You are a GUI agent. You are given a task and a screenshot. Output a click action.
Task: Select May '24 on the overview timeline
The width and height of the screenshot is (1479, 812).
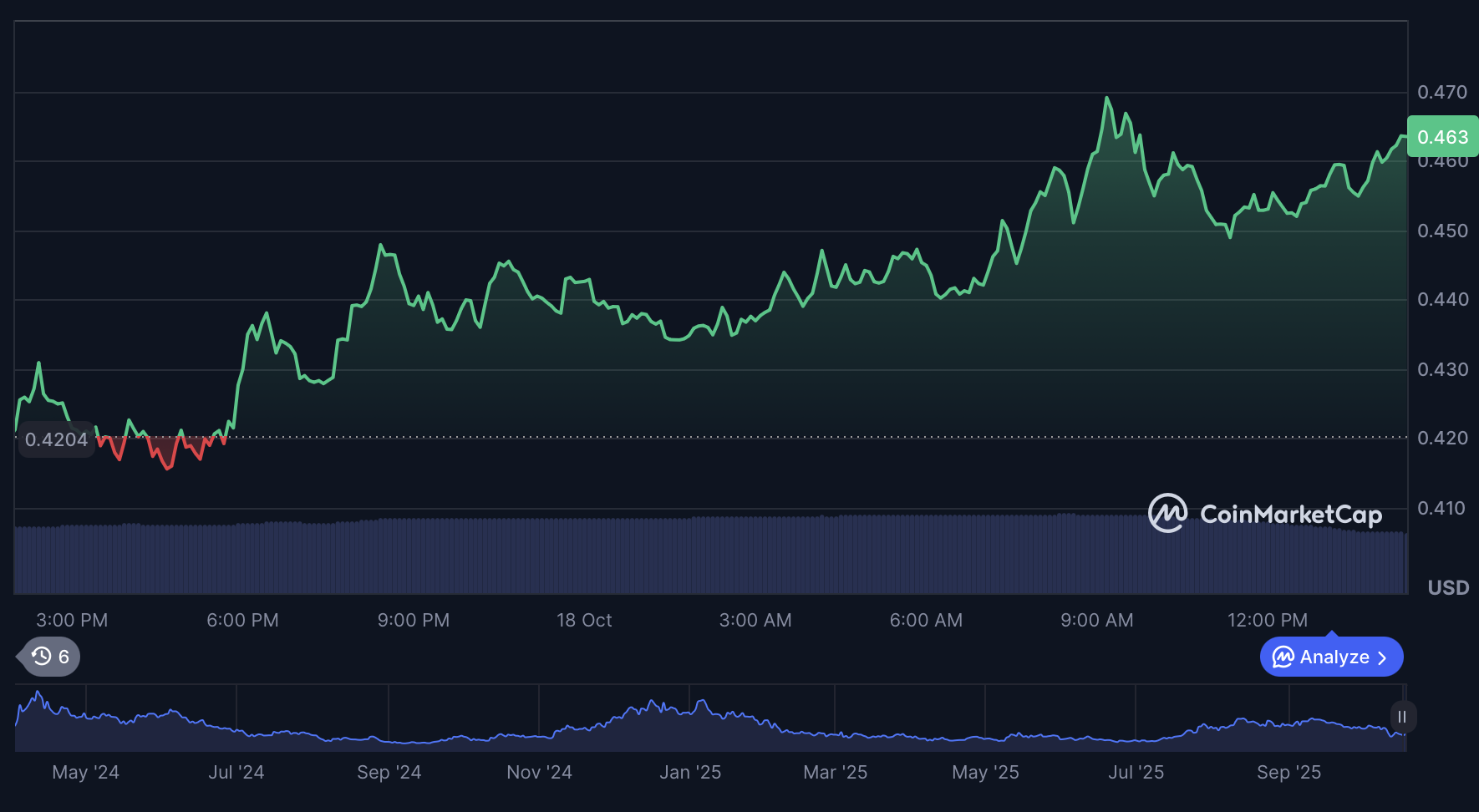(85, 772)
